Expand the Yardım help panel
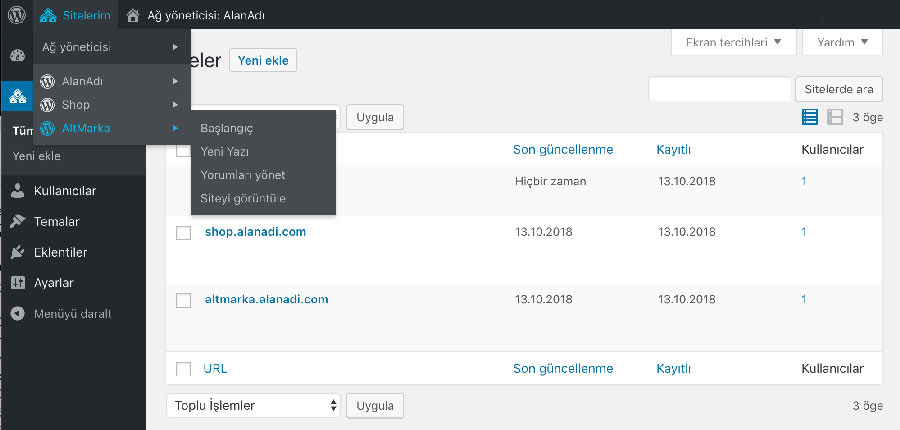 tap(842, 42)
